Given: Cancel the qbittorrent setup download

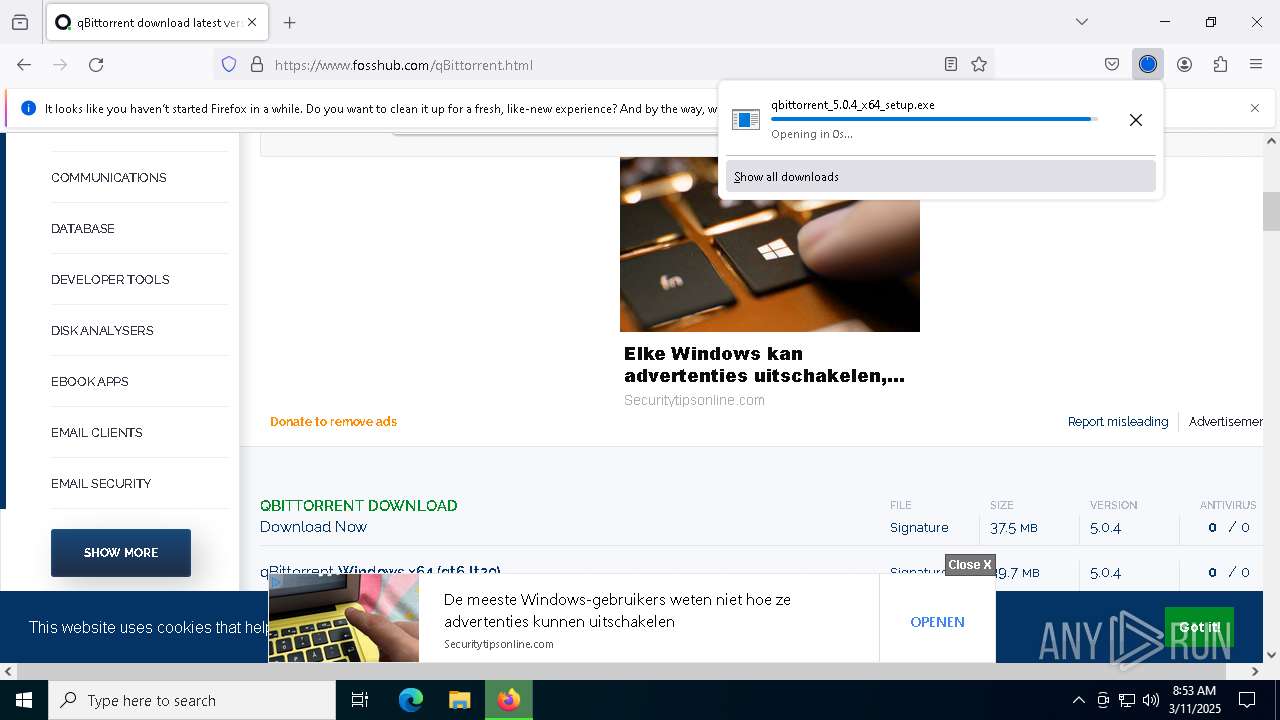Looking at the screenshot, I should click(1136, 120).
